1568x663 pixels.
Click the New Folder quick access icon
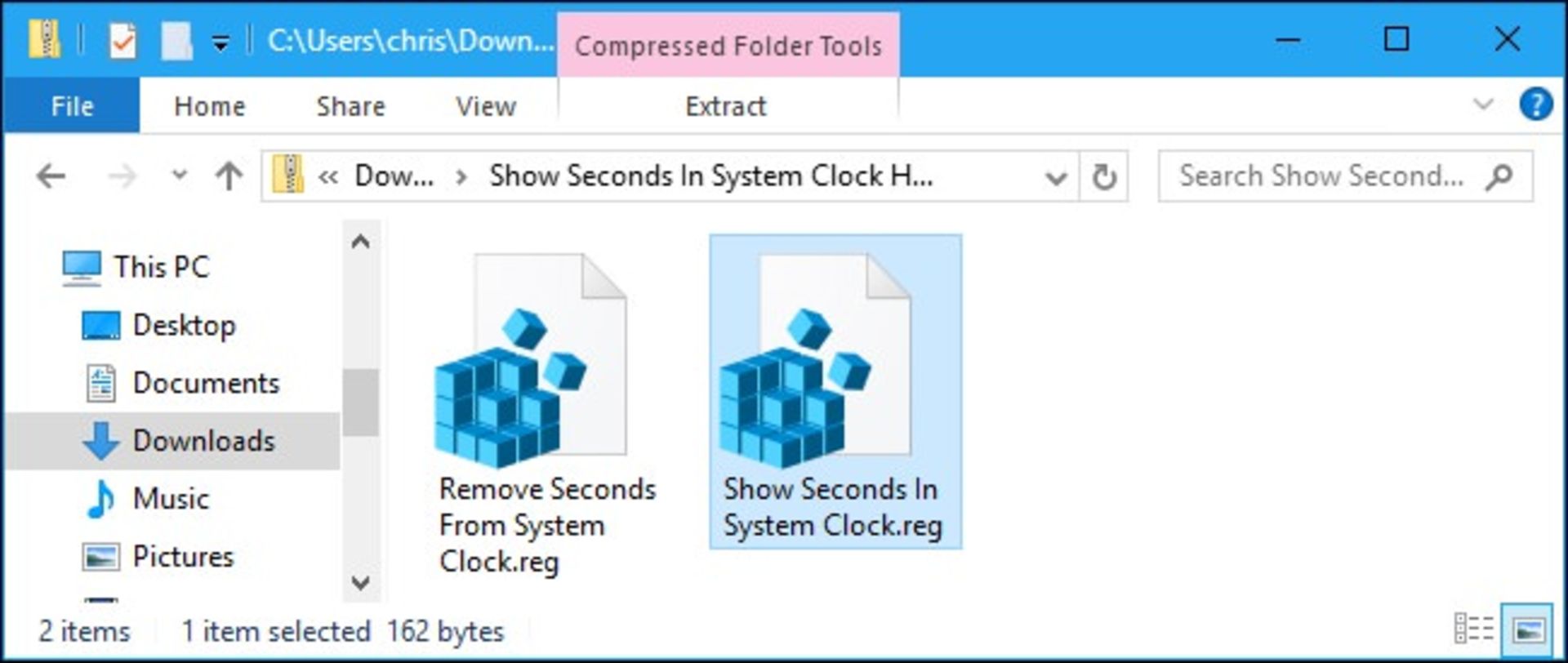point(176,41)
